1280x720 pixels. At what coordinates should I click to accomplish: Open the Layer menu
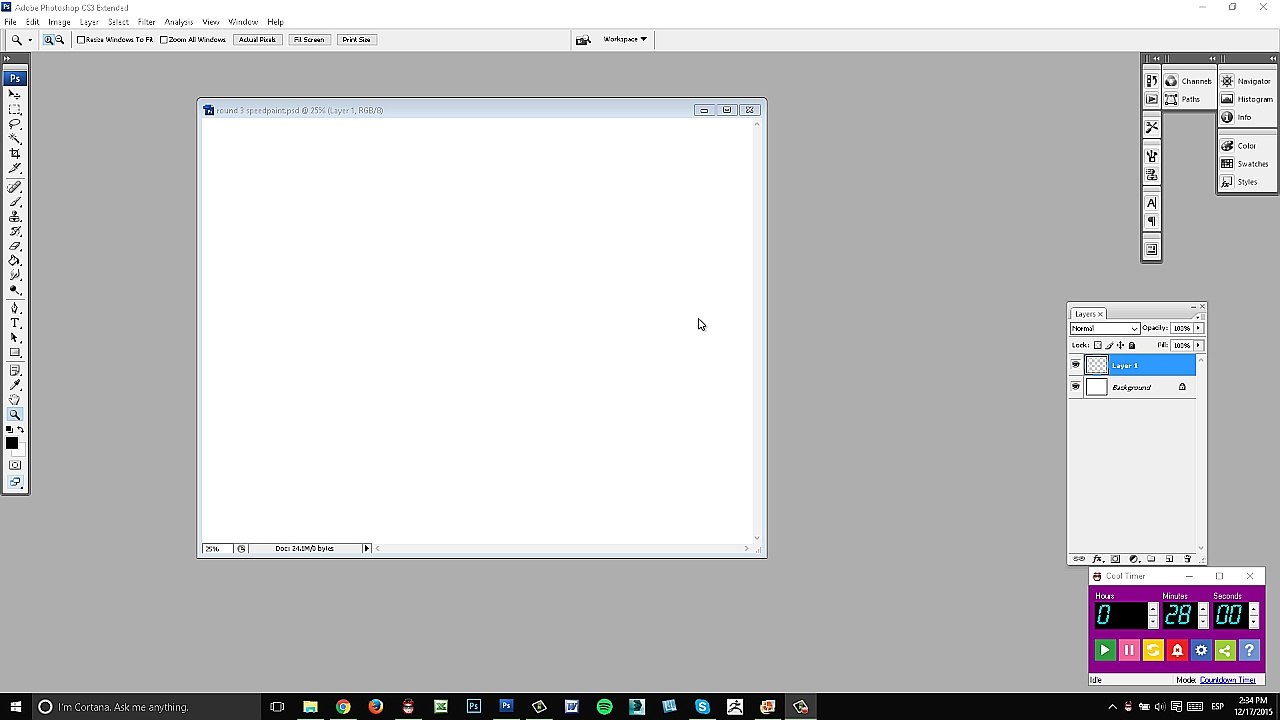tap(89, 22)
